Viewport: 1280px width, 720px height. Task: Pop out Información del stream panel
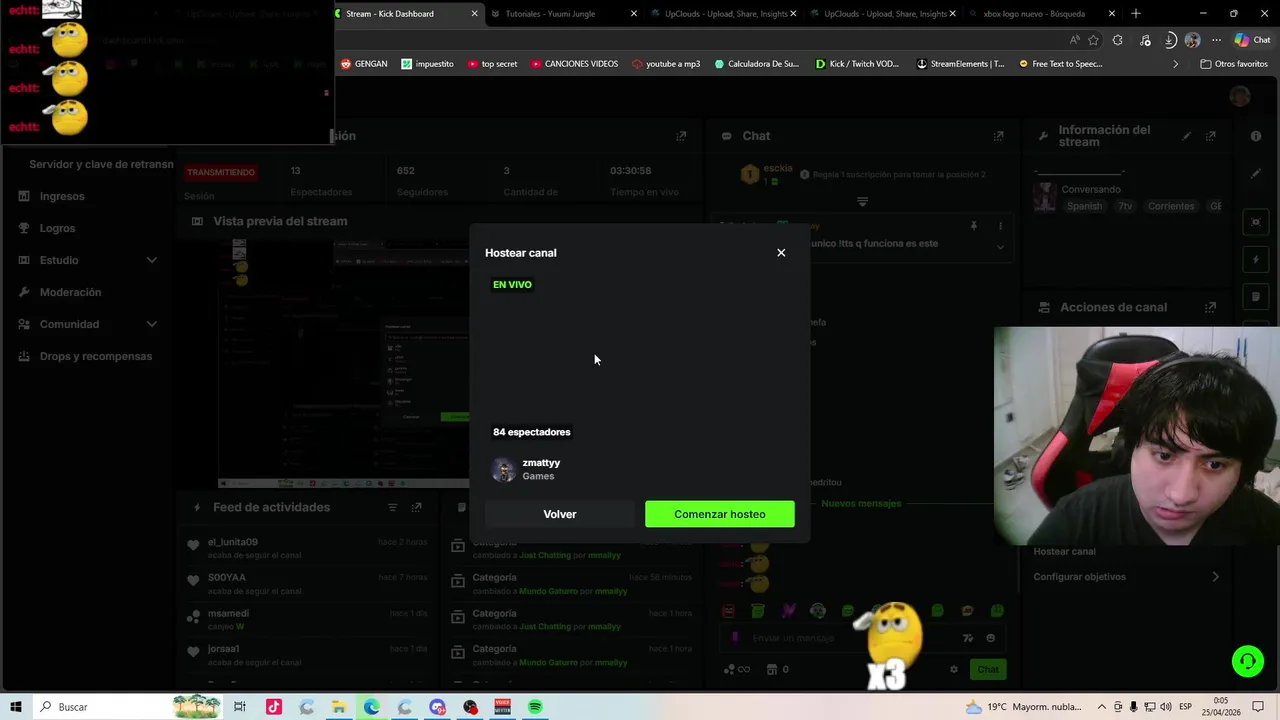(1210, 136)
